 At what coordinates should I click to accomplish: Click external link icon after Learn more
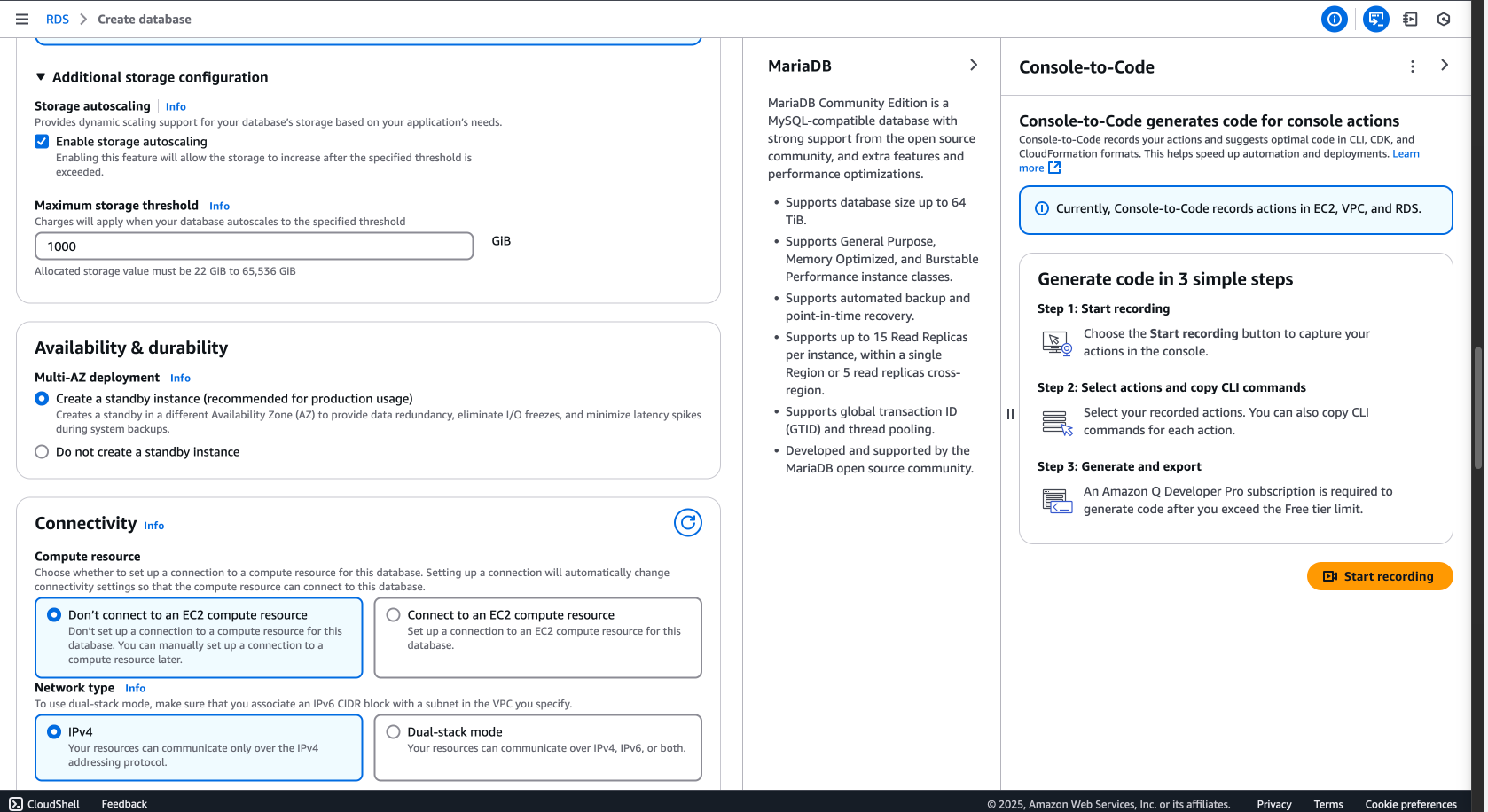coord(1054,168)
